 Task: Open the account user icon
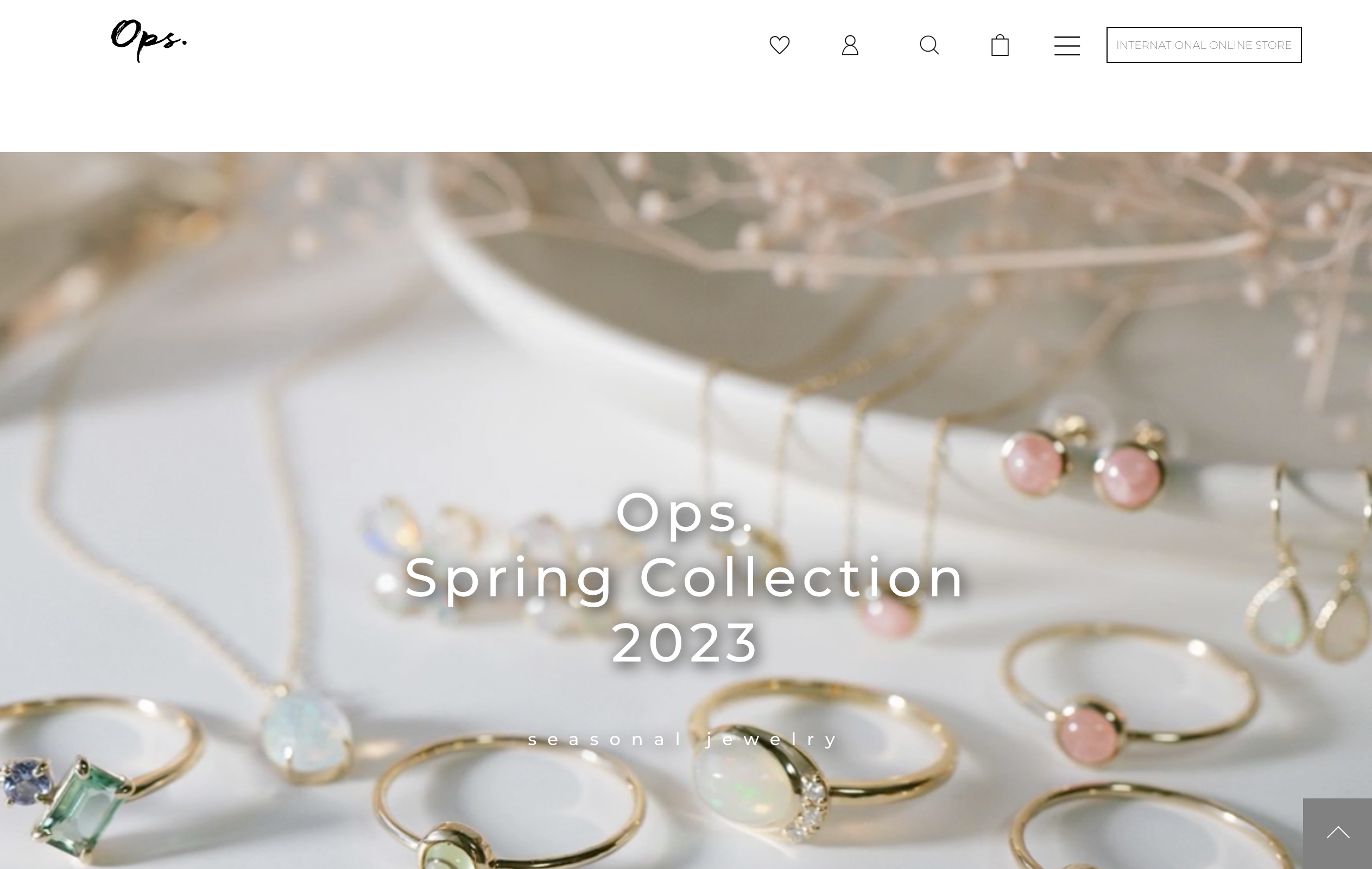[x=850, y=45]
